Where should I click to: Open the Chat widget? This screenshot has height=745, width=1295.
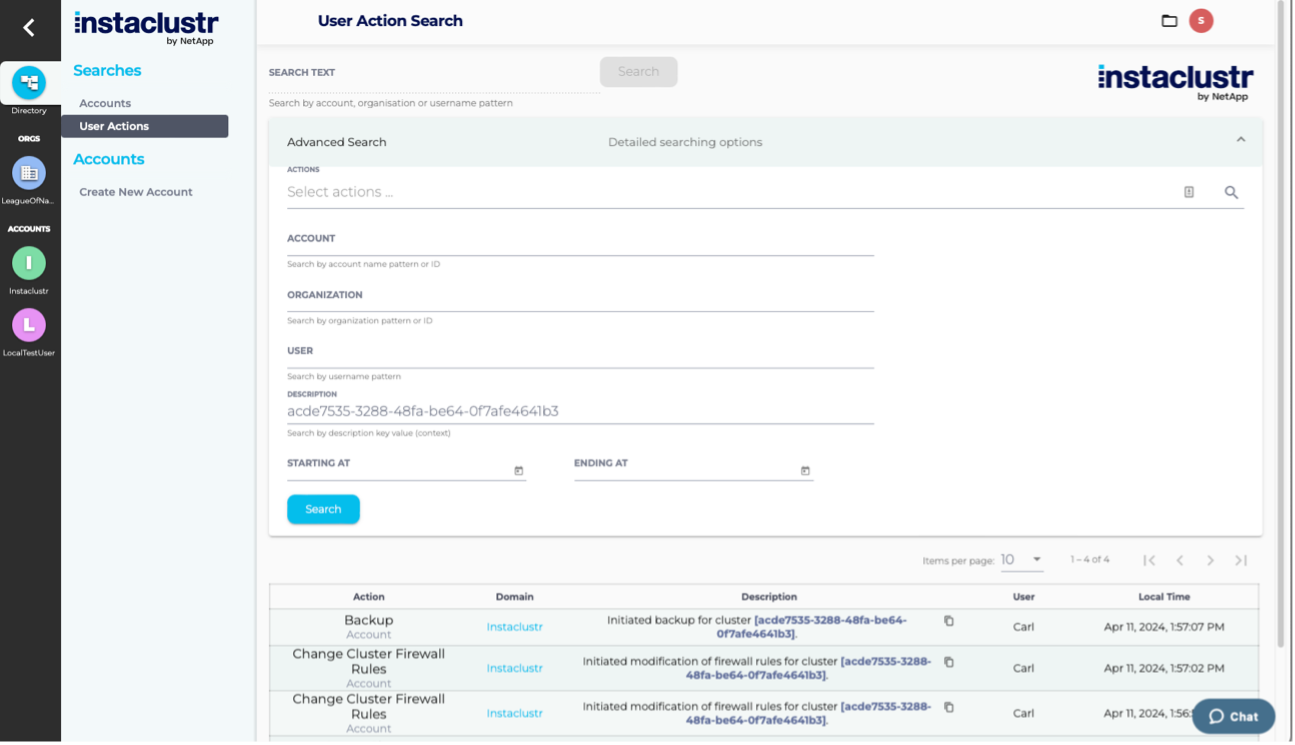(x=1234, y=716)
